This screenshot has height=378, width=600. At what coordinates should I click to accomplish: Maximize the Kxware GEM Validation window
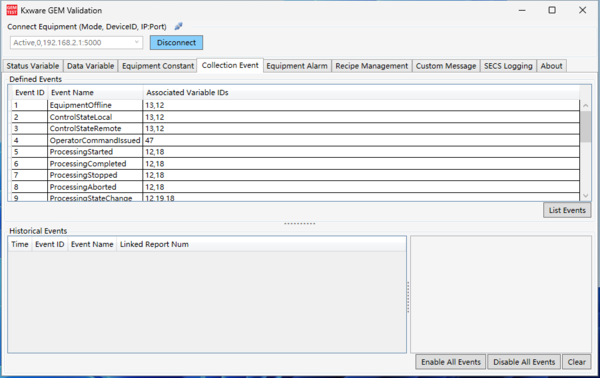(x=552, y=10)
